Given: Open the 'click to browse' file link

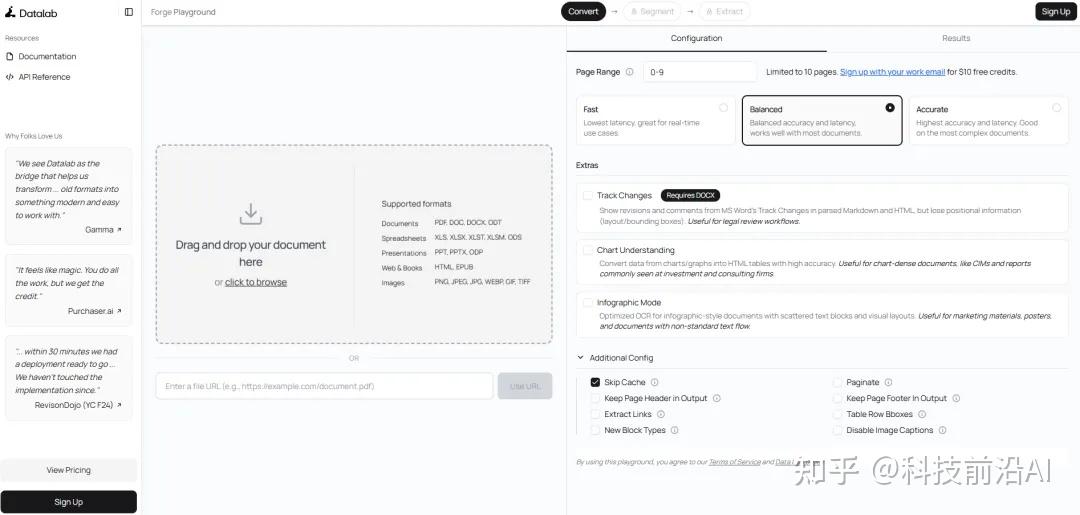Looking at the screenshot, I should coord(256,282).
